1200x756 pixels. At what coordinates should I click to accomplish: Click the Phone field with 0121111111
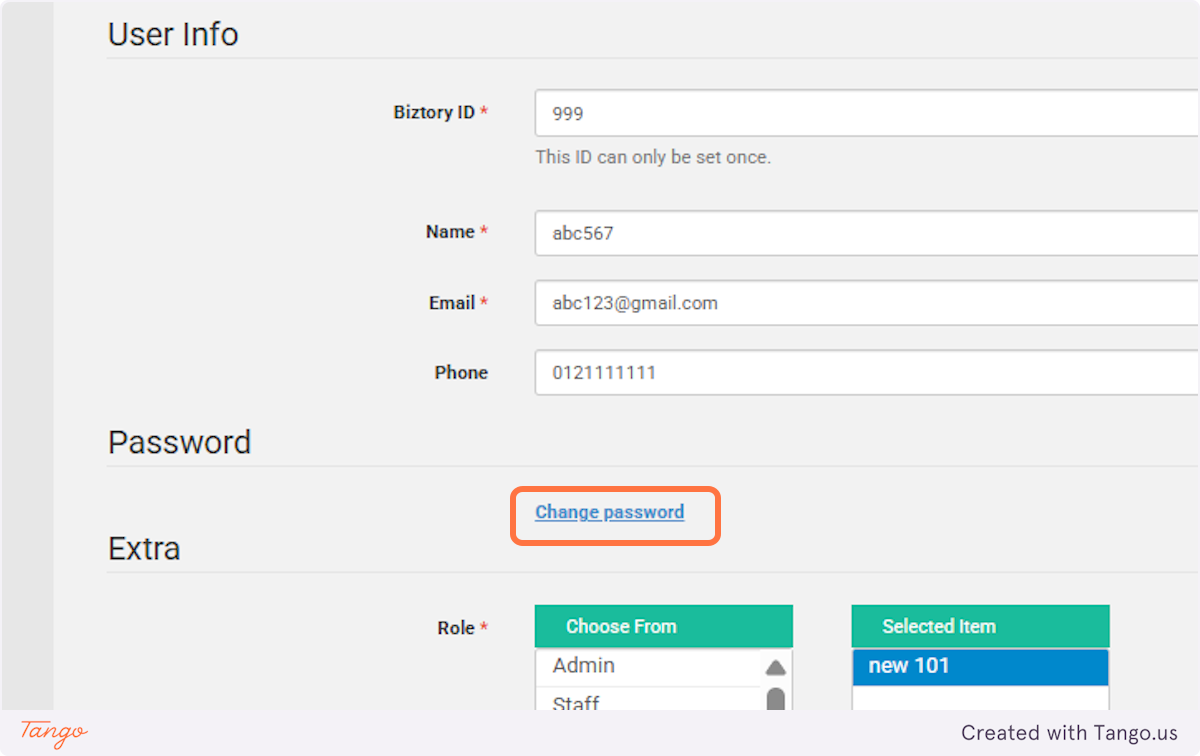coord(867,372)
